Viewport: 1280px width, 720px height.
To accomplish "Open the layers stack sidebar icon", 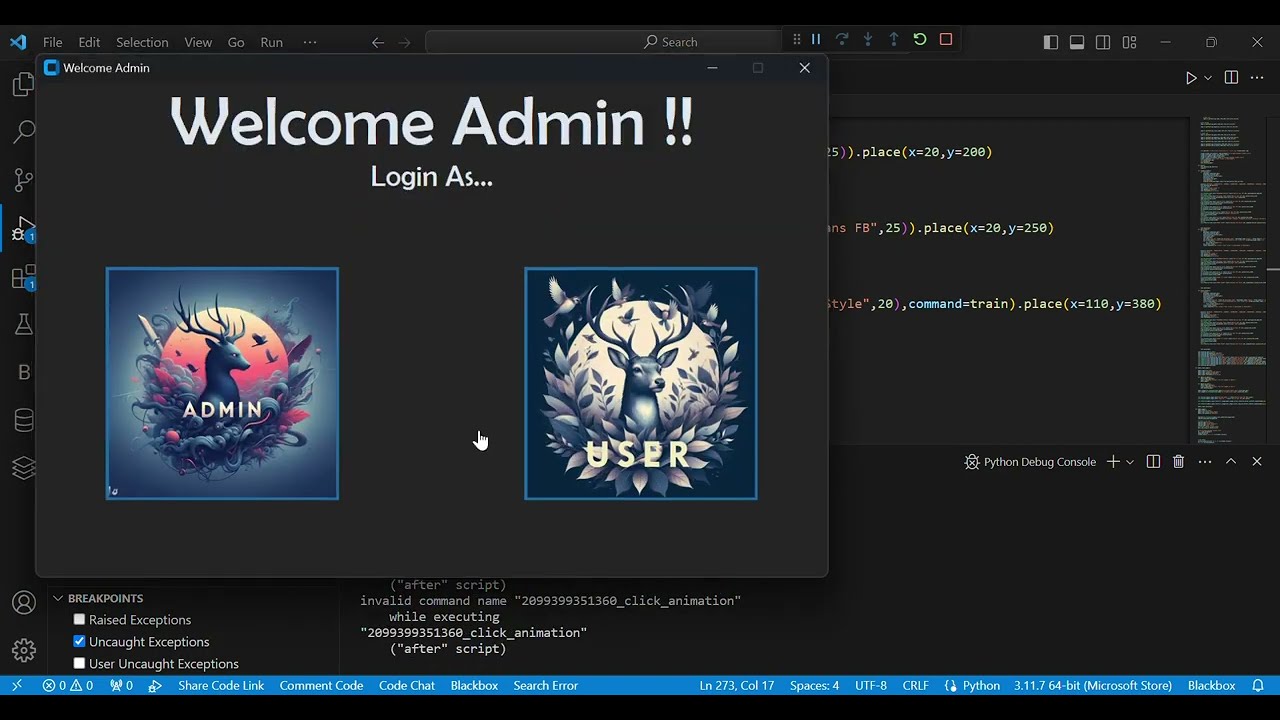I will coord(23,468).
